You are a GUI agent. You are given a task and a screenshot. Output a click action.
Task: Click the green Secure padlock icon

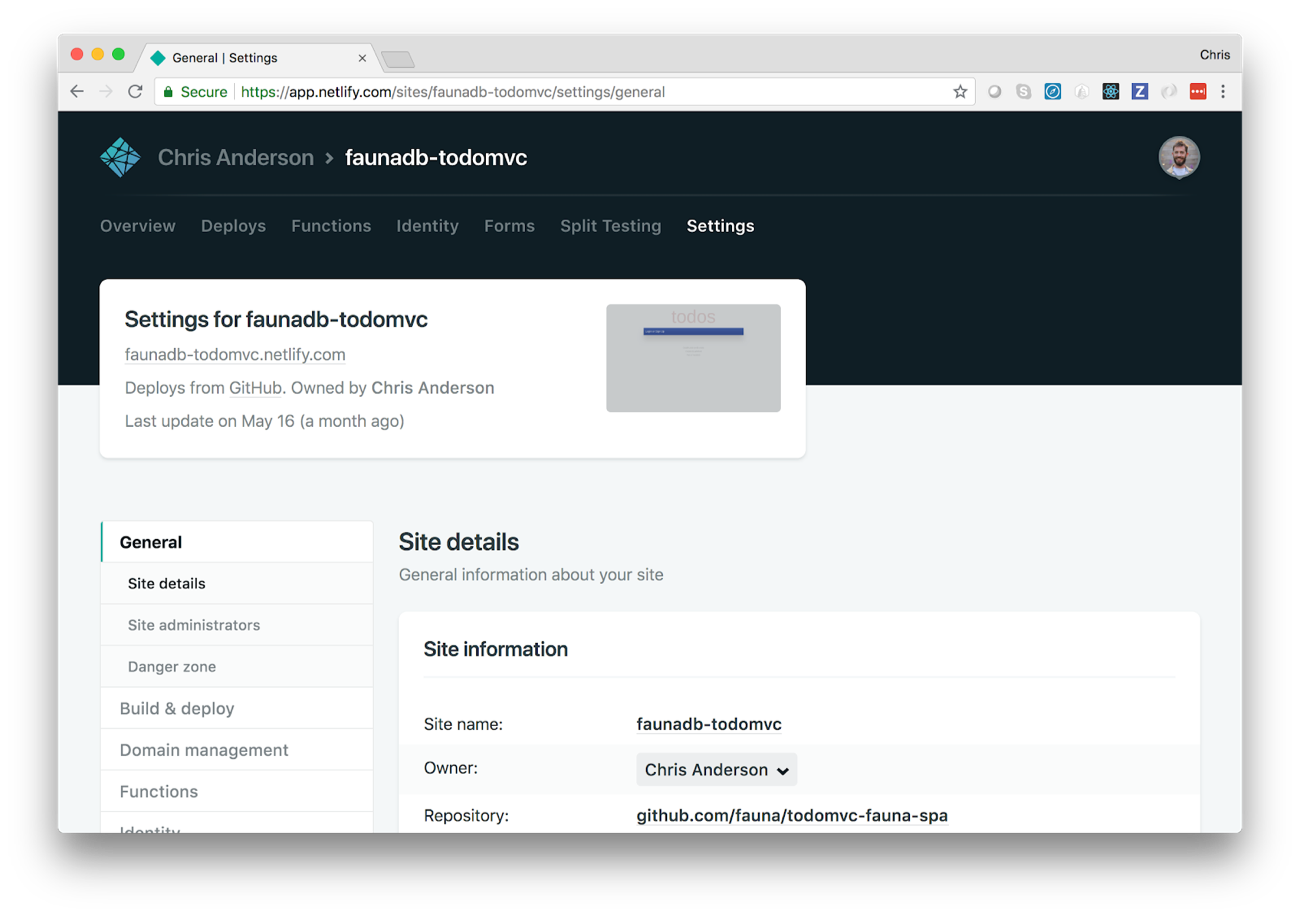tap(168, 92)
